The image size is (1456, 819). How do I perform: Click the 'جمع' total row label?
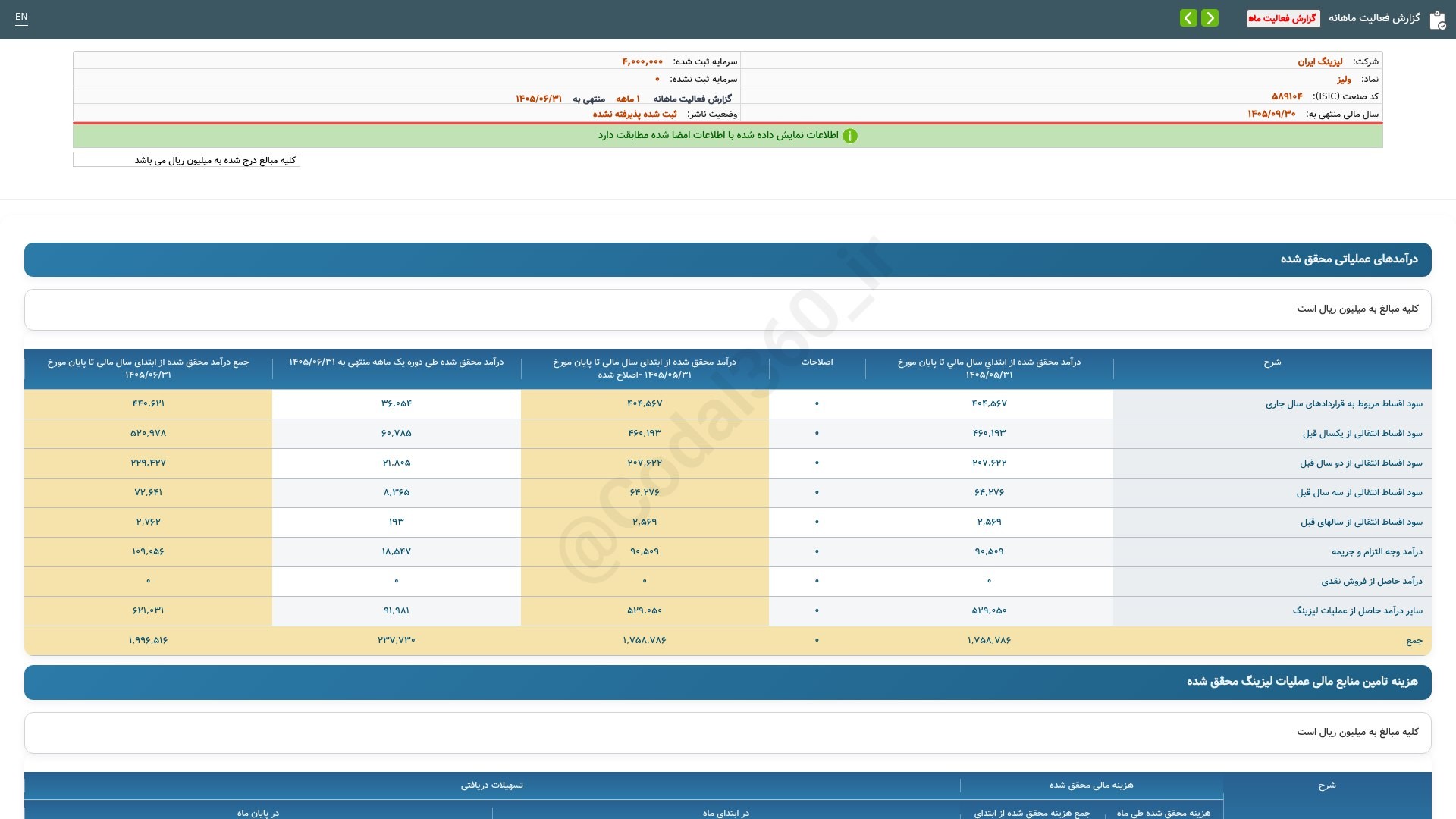coord(1414,641)
